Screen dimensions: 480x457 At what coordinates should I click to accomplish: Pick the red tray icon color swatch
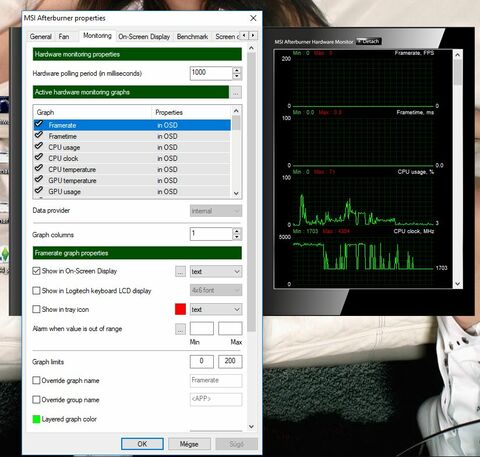180,309
